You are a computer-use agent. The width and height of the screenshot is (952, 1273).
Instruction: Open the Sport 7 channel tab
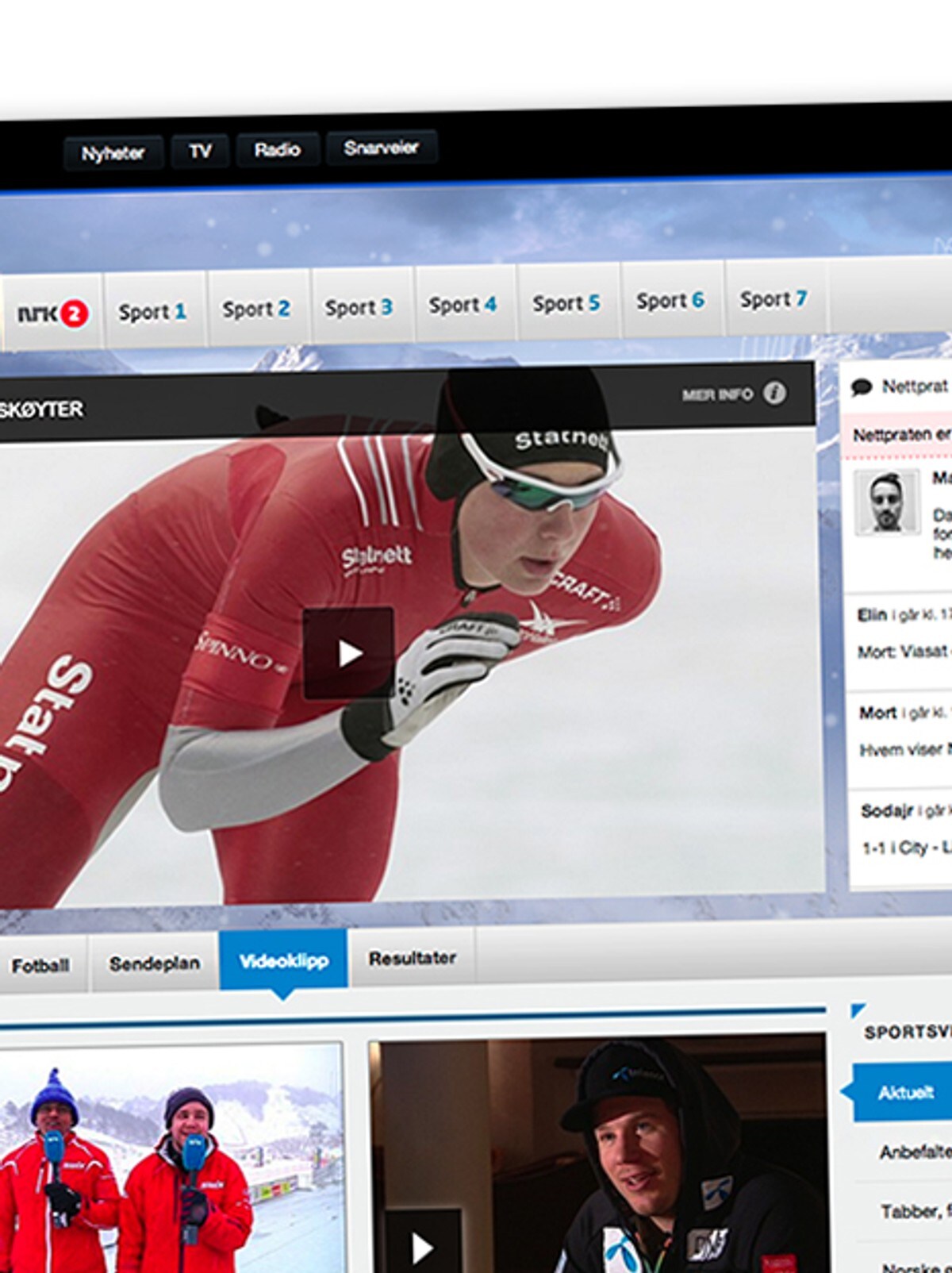point(773,299)
